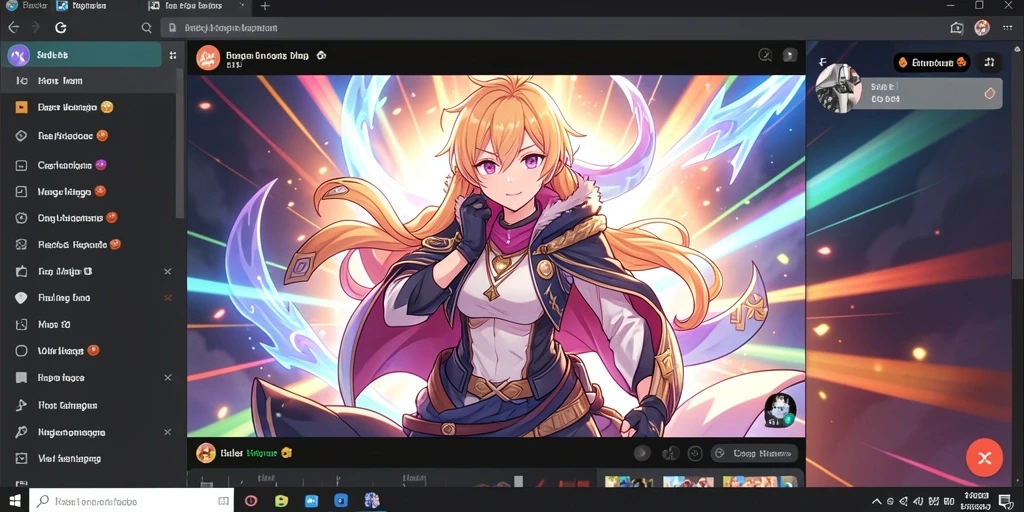
Task: Click the small round avatar overlaid on the artwork
Action: point(780,410)
